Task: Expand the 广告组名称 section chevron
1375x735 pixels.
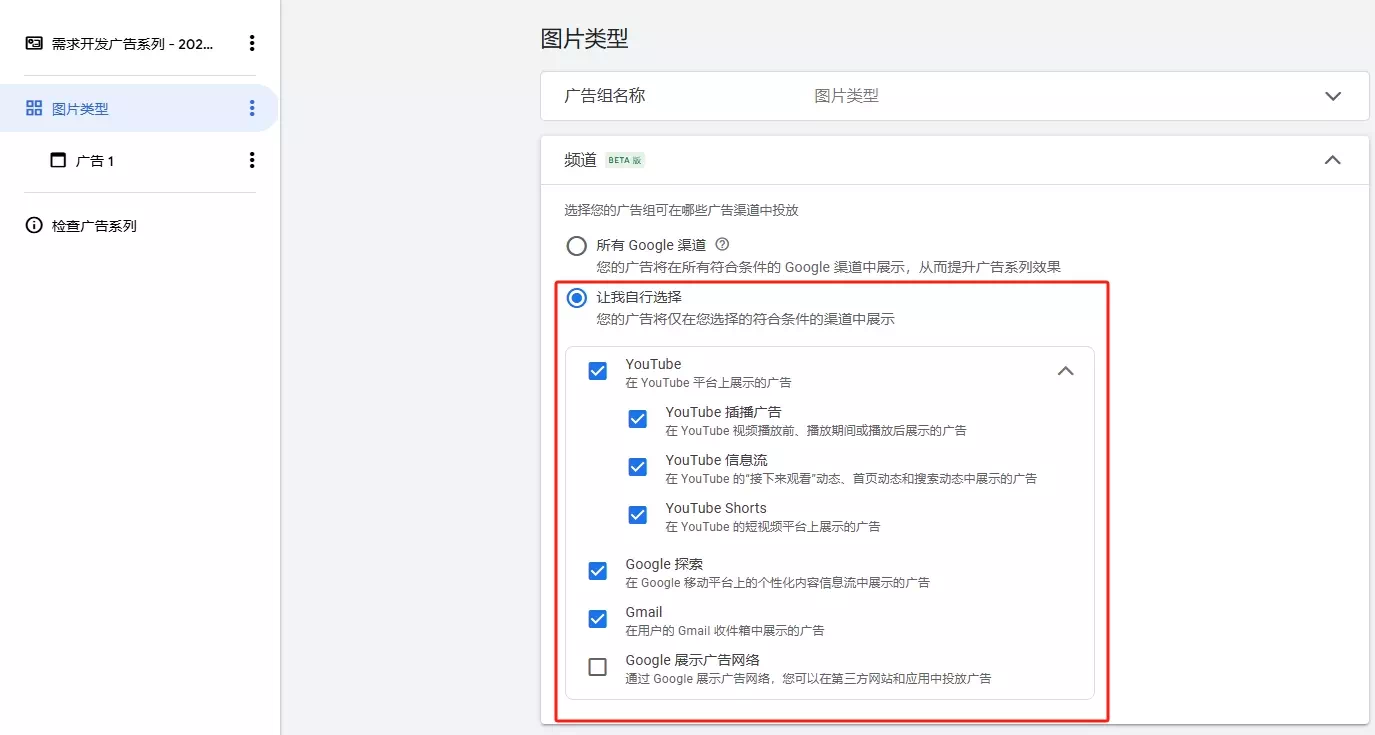Action: (x=1332, y=96)
